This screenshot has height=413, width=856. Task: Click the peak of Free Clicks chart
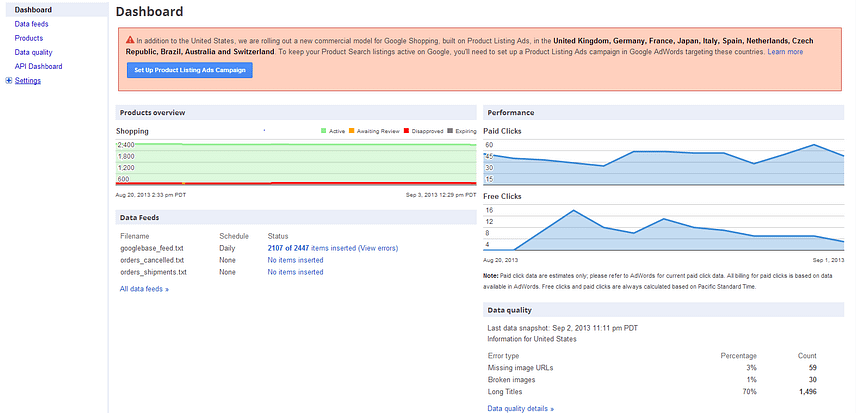pyautogui.click(x=573, y=211)
